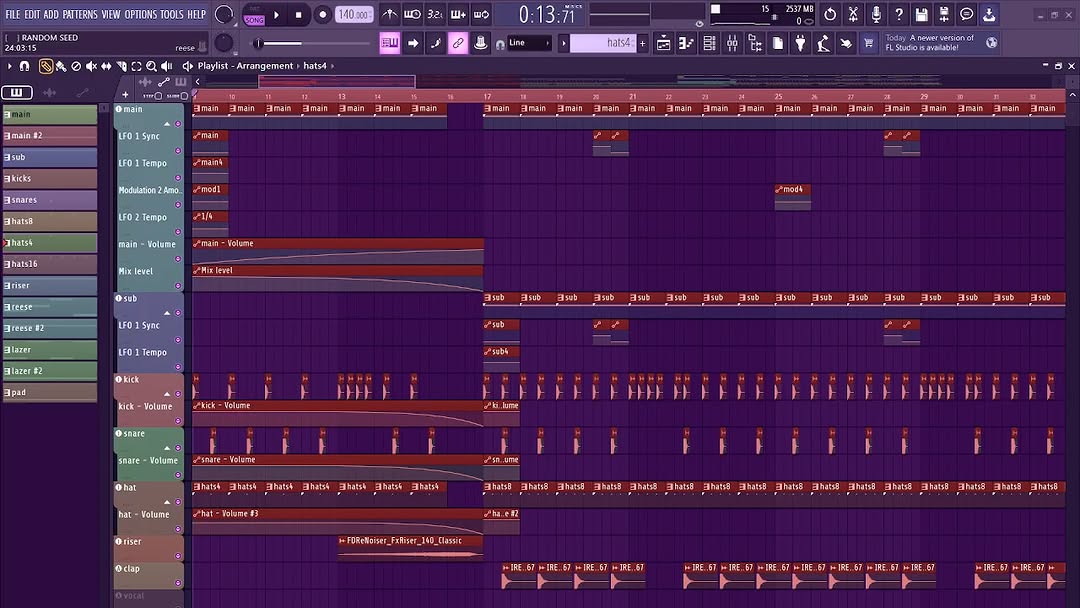
Task: Open project info speech bubble icon
Action: point(966,14)
